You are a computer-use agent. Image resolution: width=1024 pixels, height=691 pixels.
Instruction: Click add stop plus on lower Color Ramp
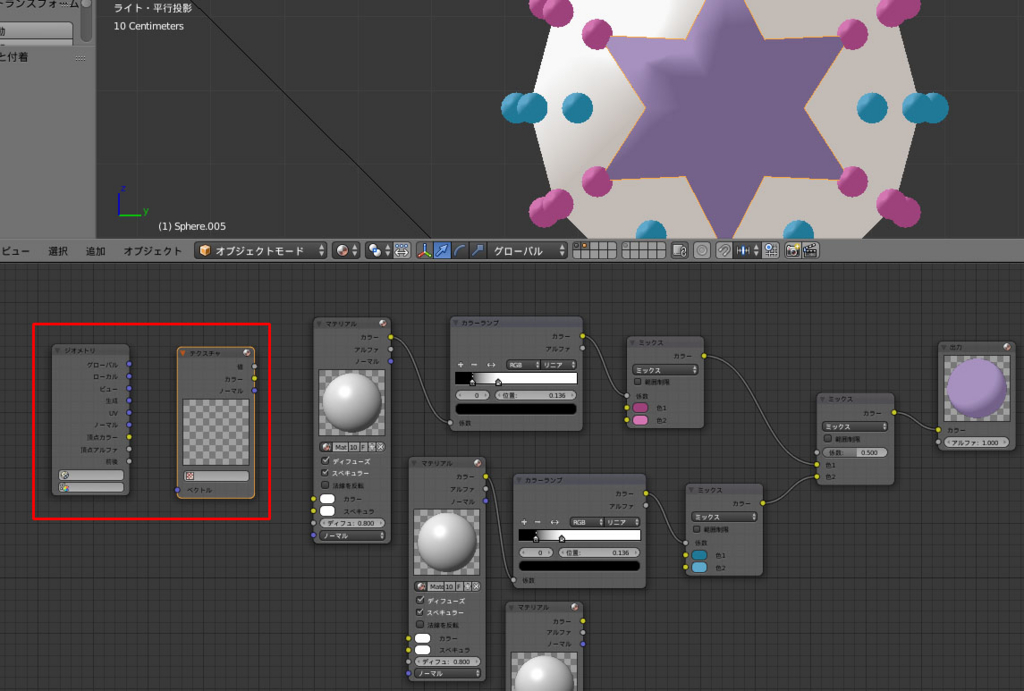coord(524,522)
